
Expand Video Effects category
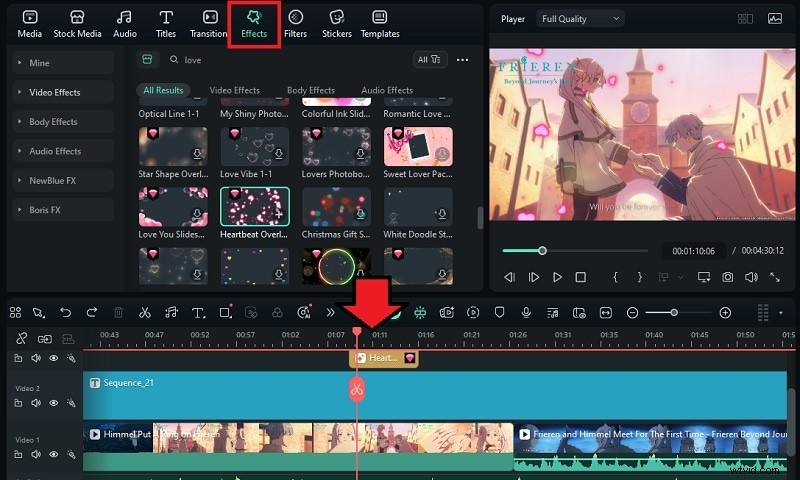click(63, 92)
